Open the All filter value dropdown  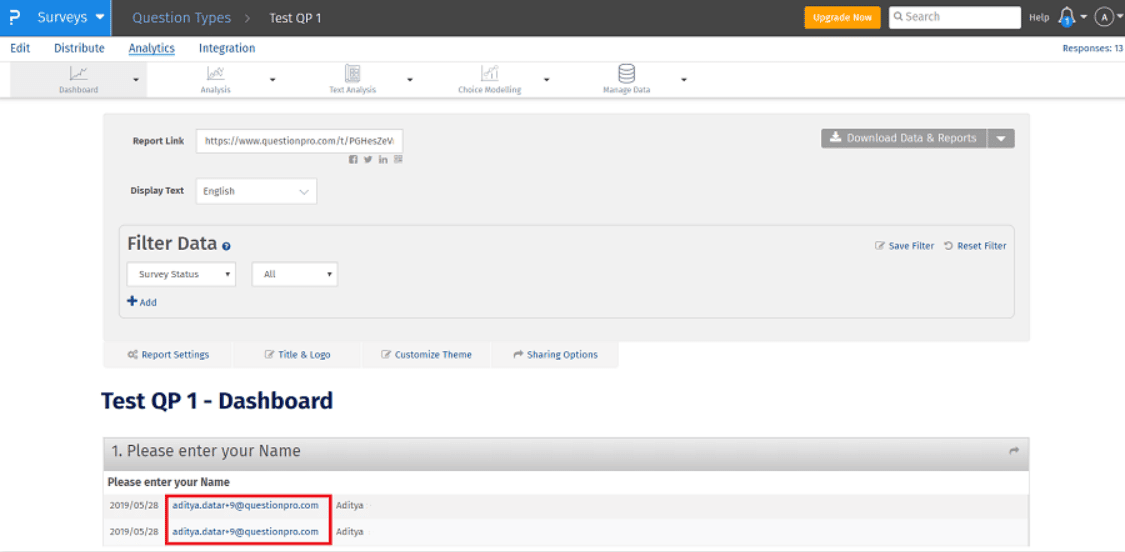pos(295,274)
